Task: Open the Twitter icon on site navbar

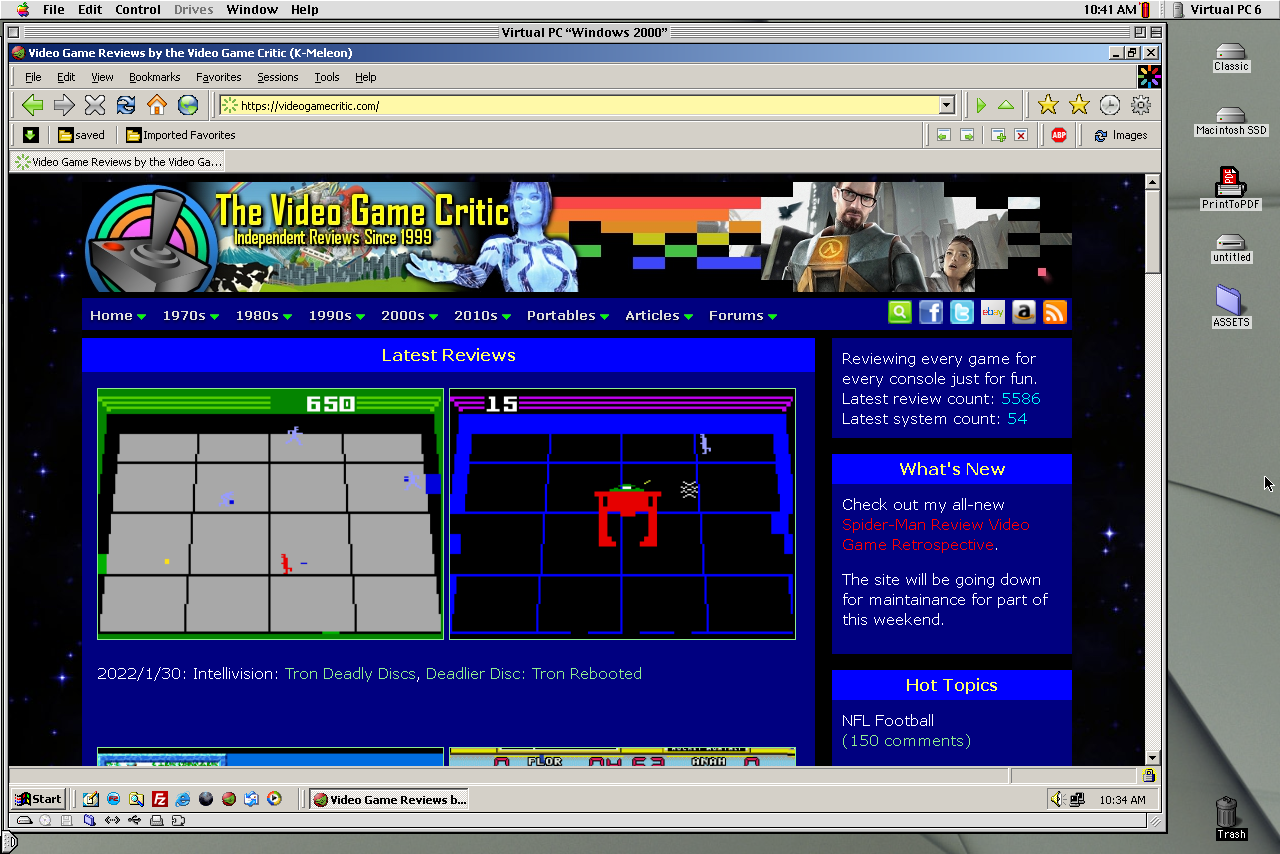Action: pyautogui.click(x=962, y=312)
